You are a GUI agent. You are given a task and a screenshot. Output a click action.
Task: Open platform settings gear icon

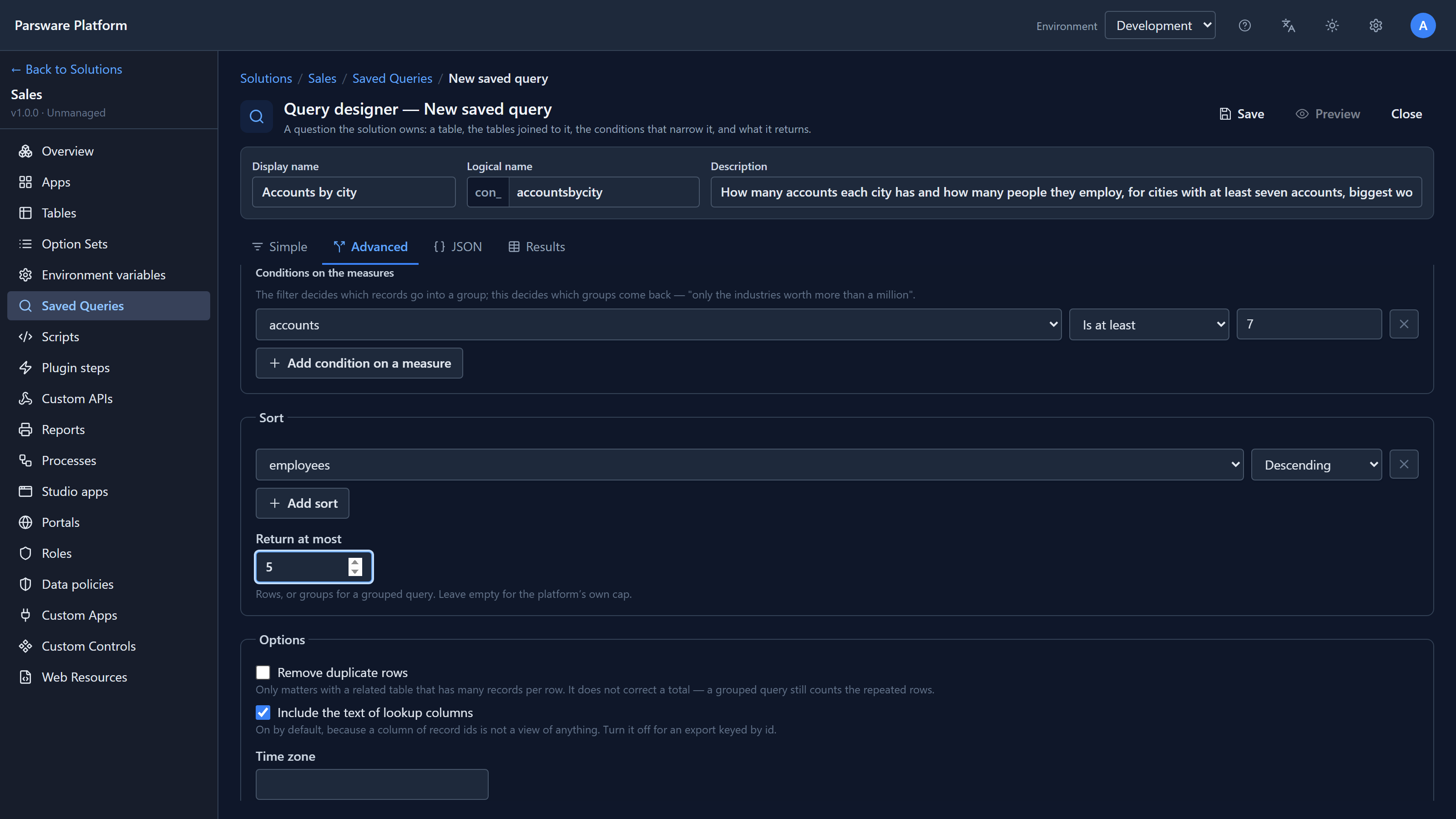tap(1376, 25)
